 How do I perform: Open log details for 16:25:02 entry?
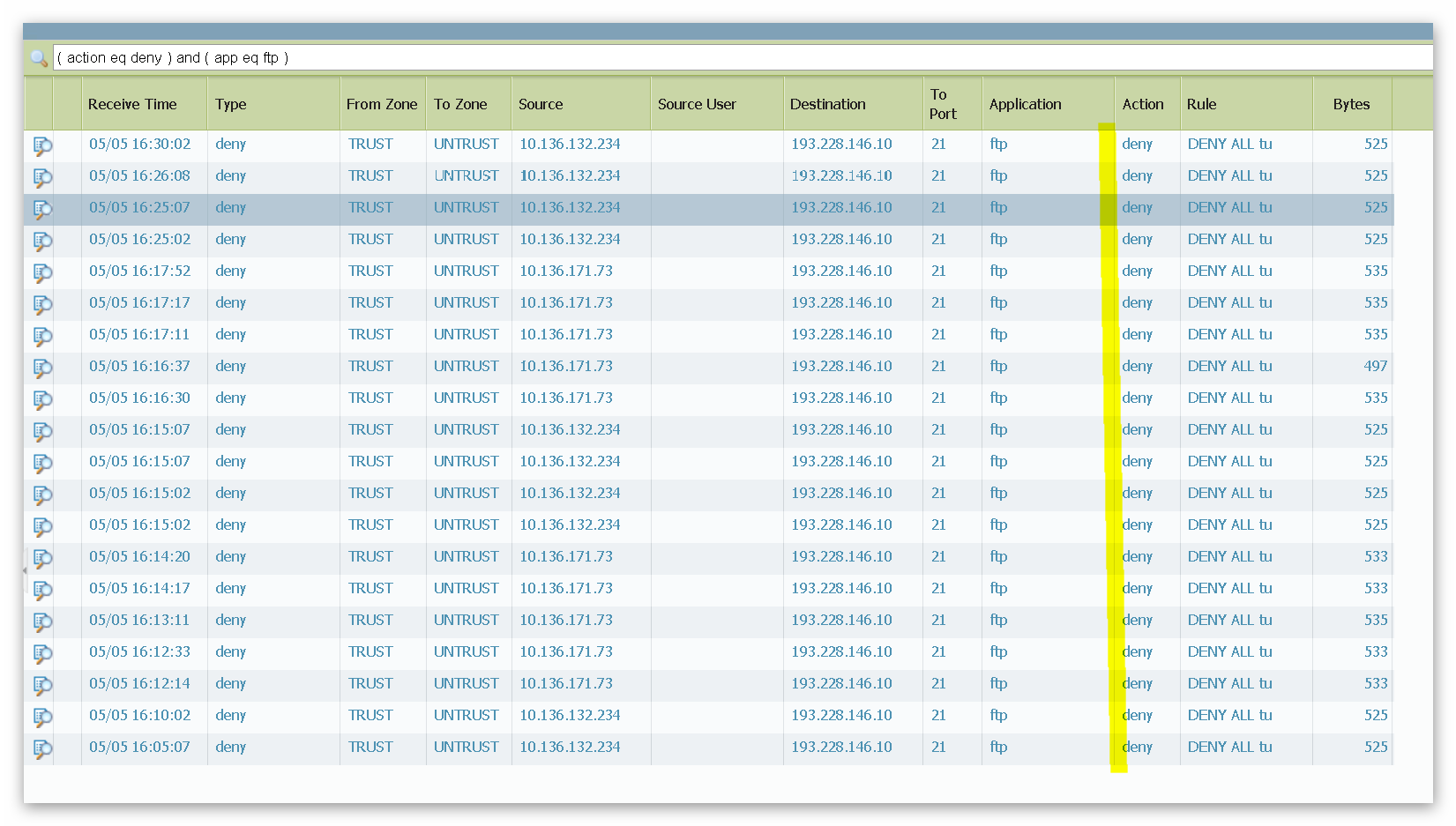coord(42,241)
